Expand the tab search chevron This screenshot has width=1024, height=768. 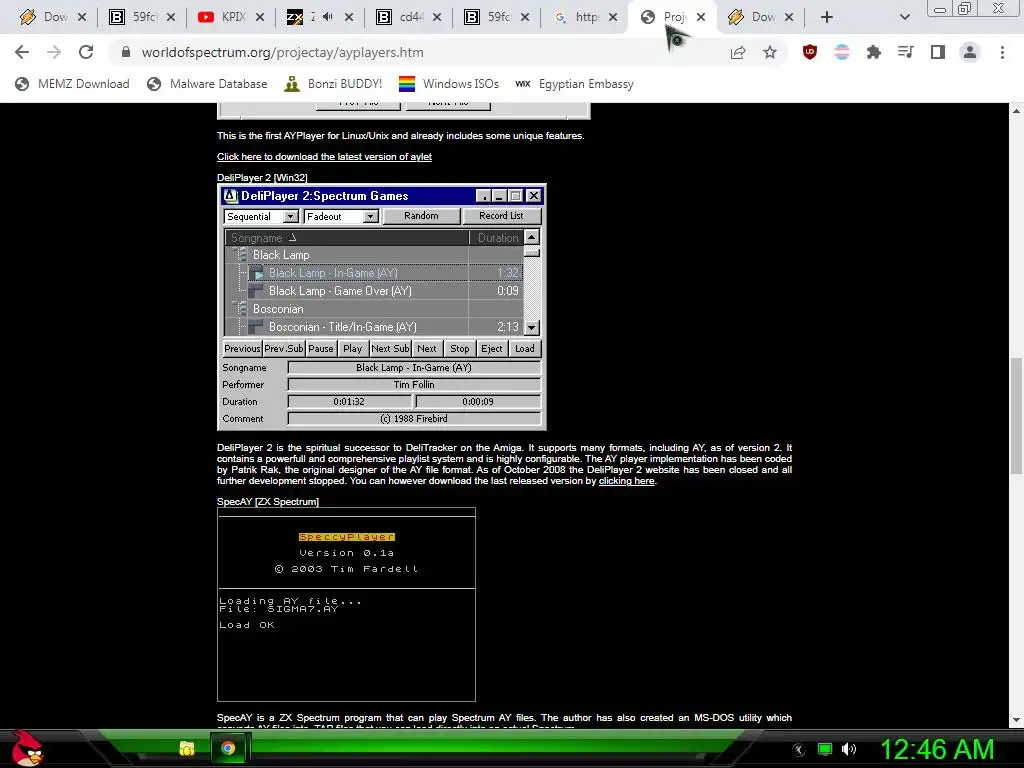point(904,17)
